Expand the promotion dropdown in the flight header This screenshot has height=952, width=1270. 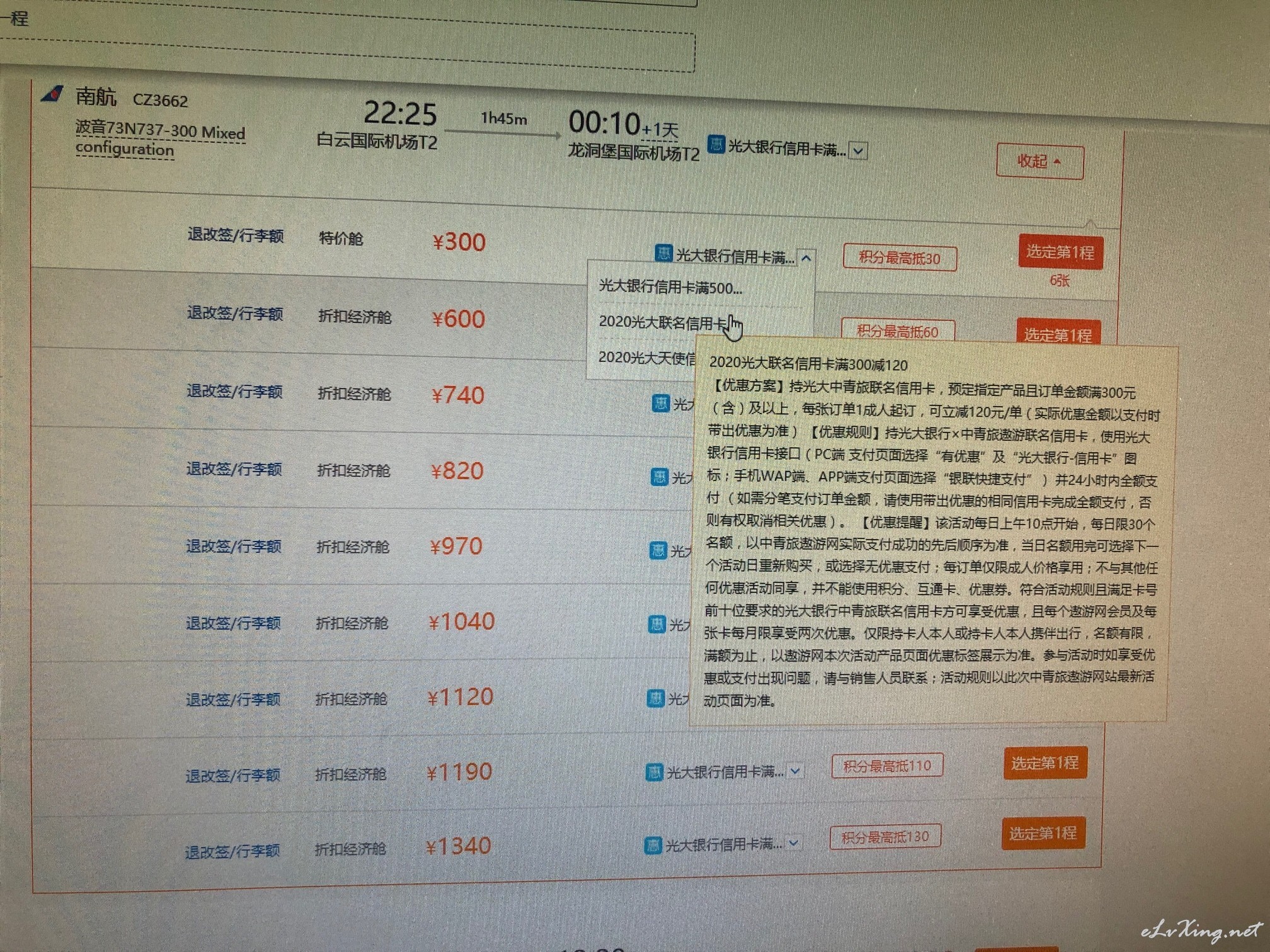point(858,151)
